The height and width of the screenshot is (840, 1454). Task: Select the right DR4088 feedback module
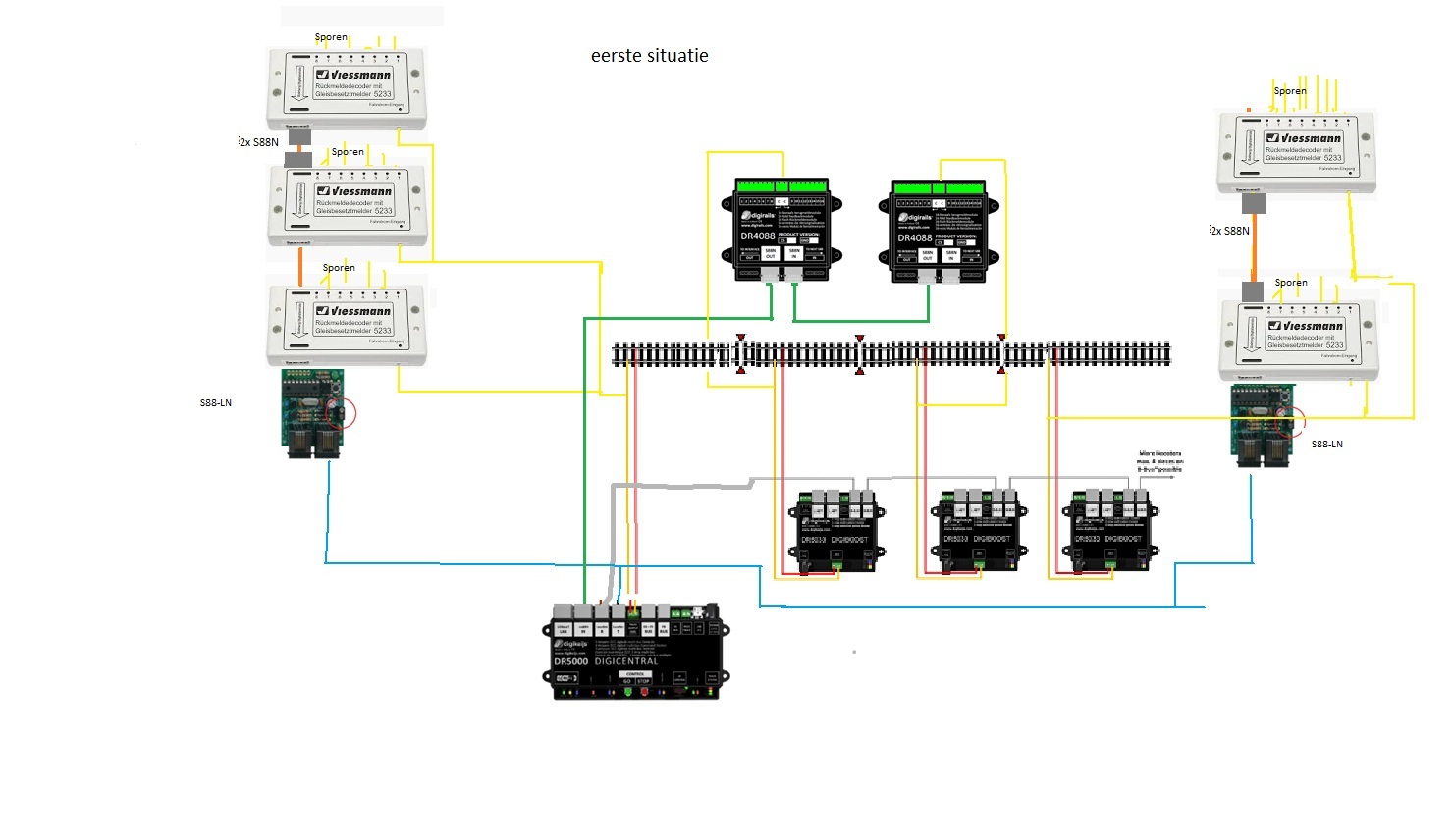[939, 232]
